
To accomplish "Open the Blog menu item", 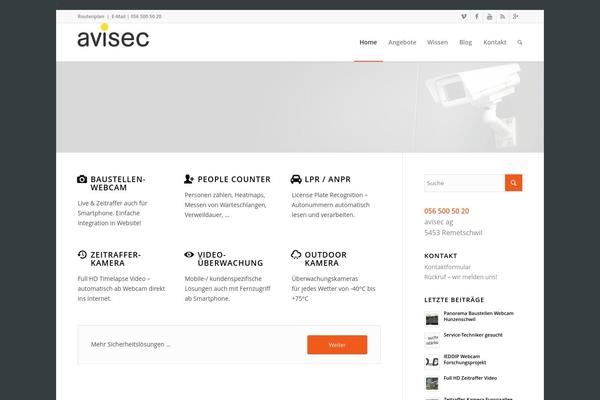I will click(465, 42).
